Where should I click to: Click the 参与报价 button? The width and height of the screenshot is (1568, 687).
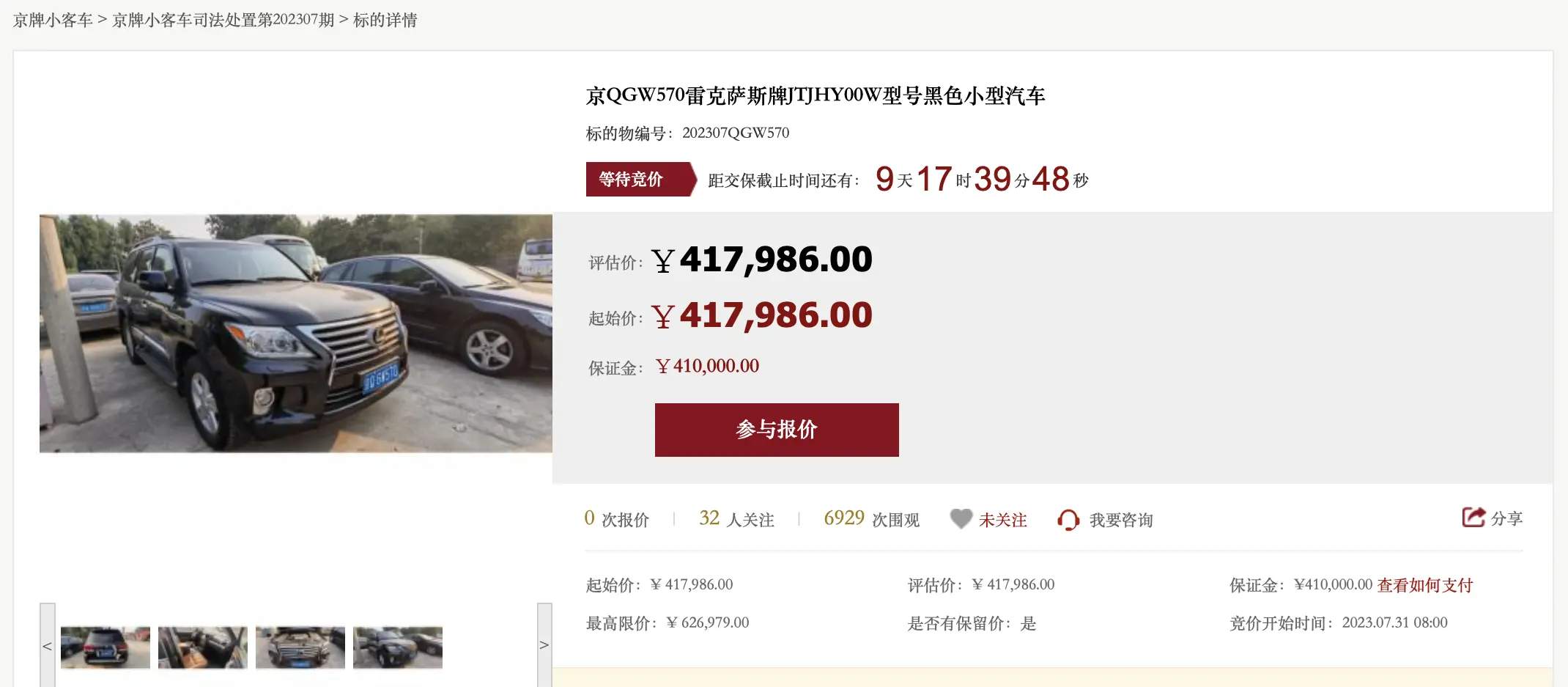tap(777, 430)
